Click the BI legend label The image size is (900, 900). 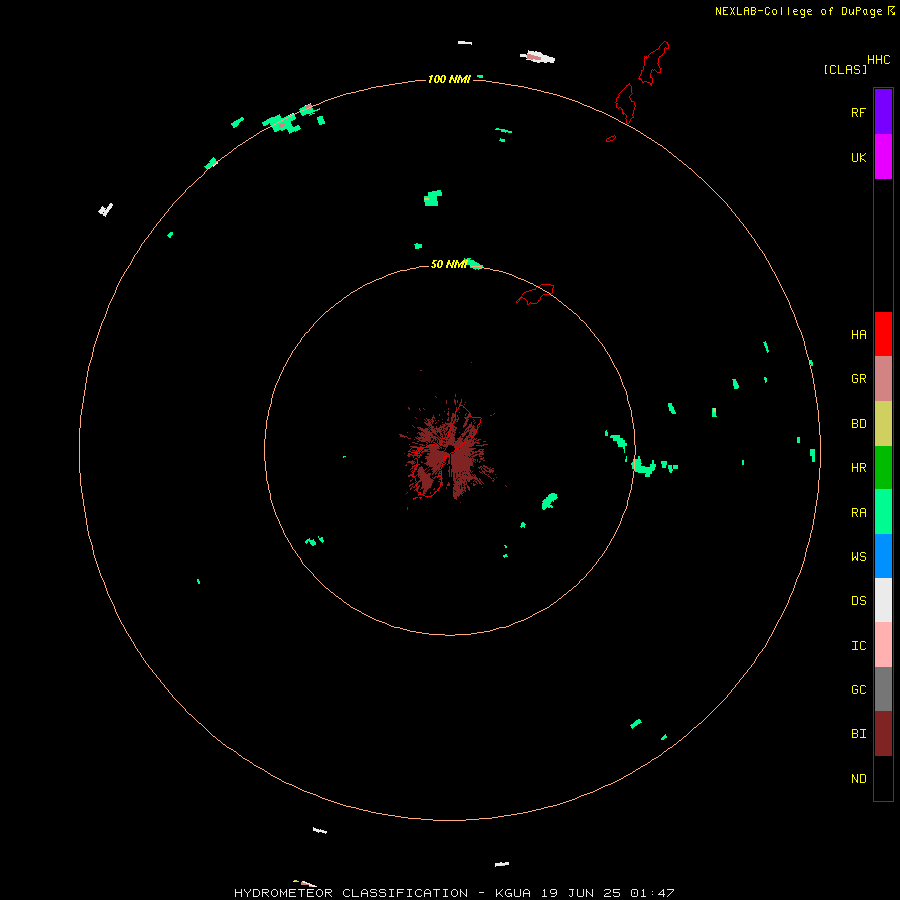pyautogui.click(x=858, y=734)
